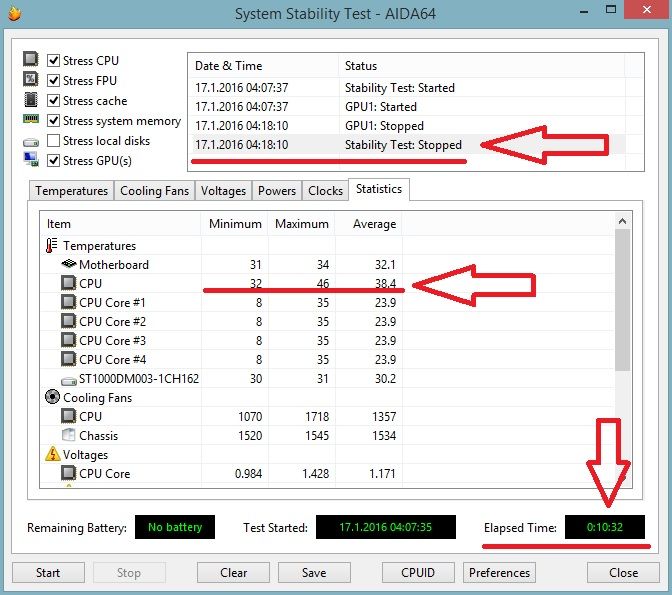The width and height of the screenshot is (672, 595).
Task: Click the statistics list vertical scrollbar thumb
Action: [x=622, y=300]
